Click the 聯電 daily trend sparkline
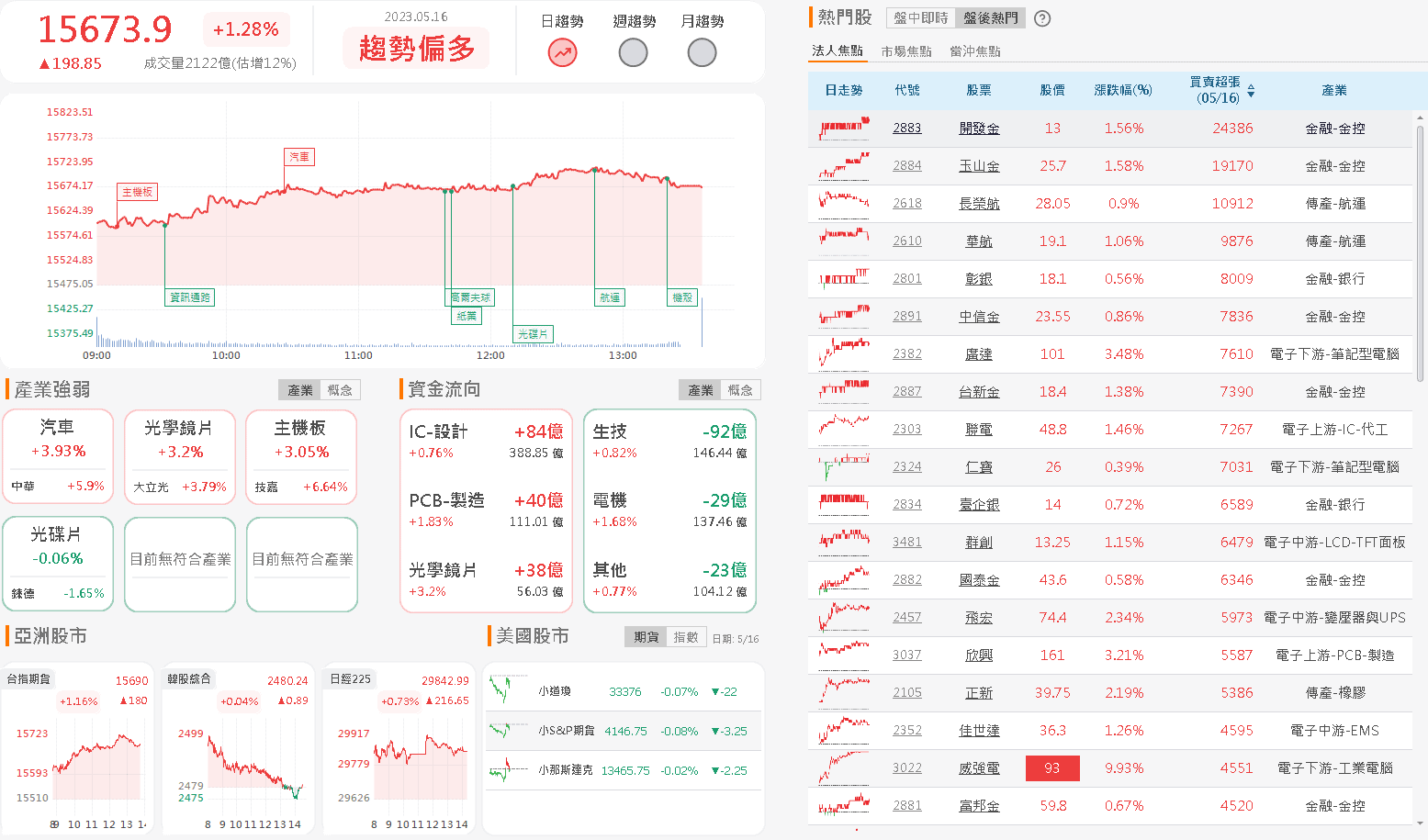Viewport: 1428px width, 840px height. [x=844, y=428]
